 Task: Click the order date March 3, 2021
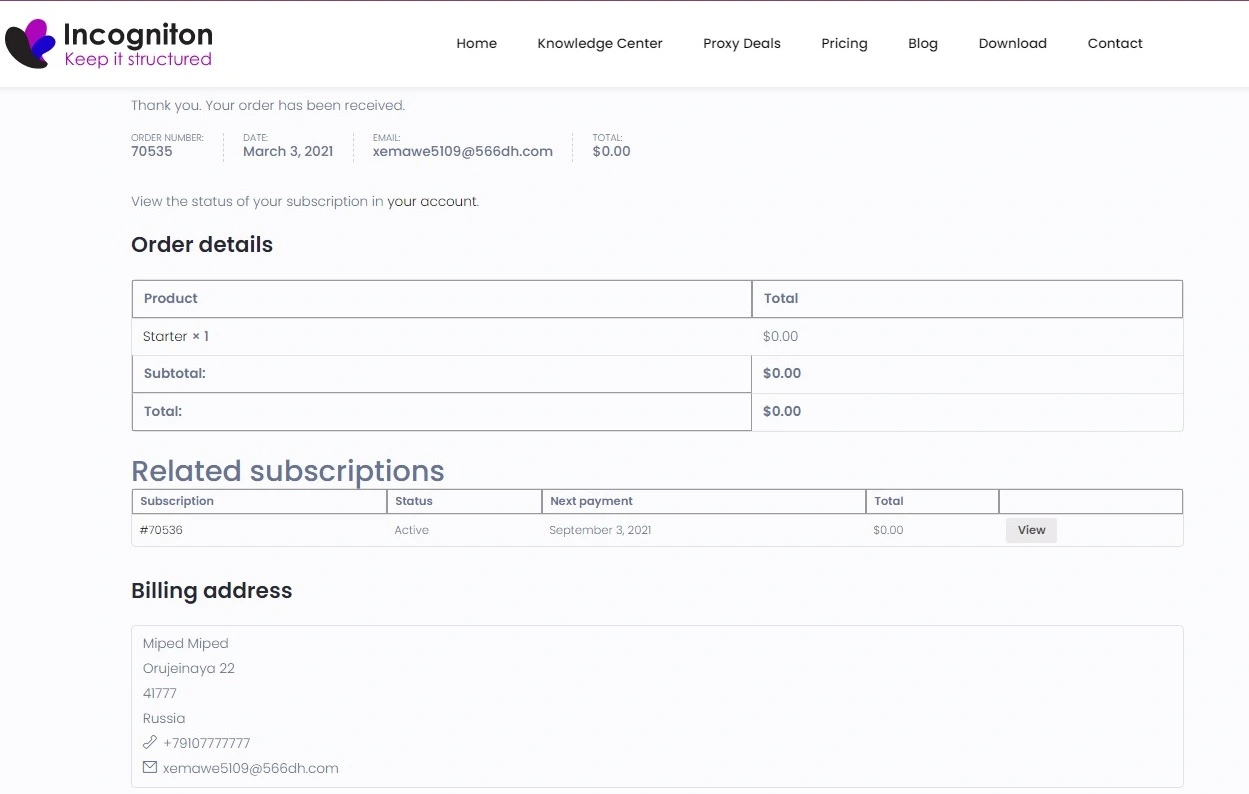(288, 151)
